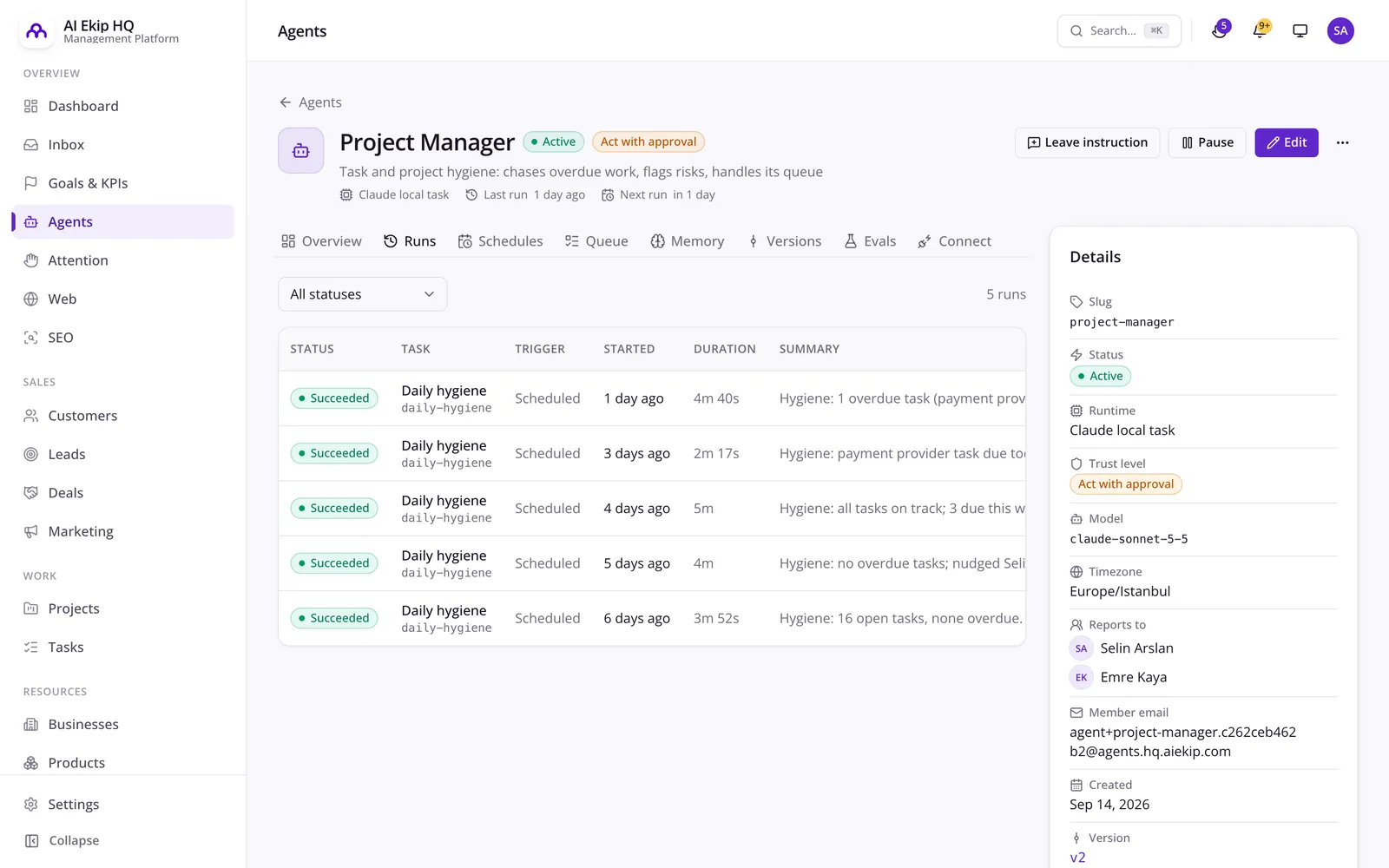Open Tasks in the sidebar

[123, 648]
